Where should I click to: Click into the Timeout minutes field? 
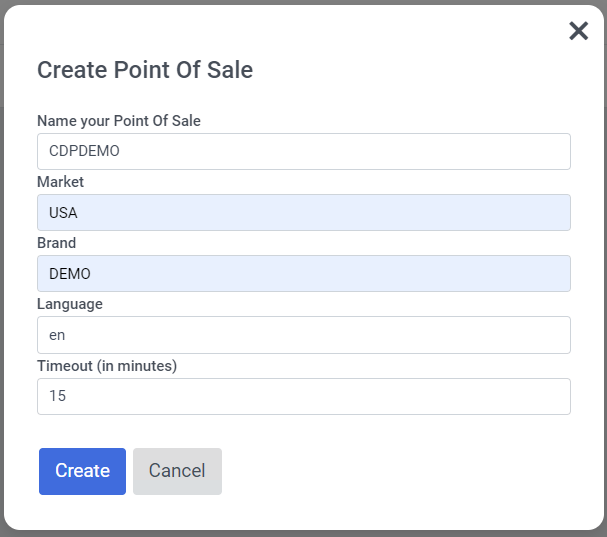pos(304,396)
